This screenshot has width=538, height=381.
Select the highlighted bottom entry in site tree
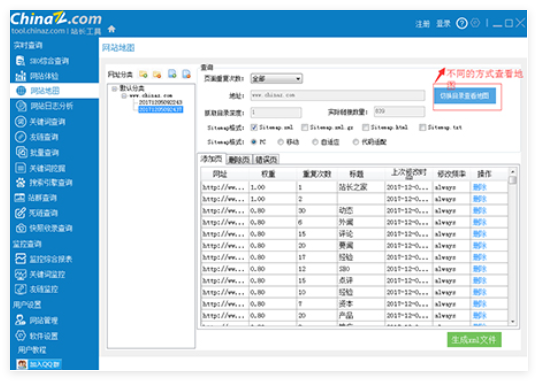pyautogui.click(x=160, y=109)
